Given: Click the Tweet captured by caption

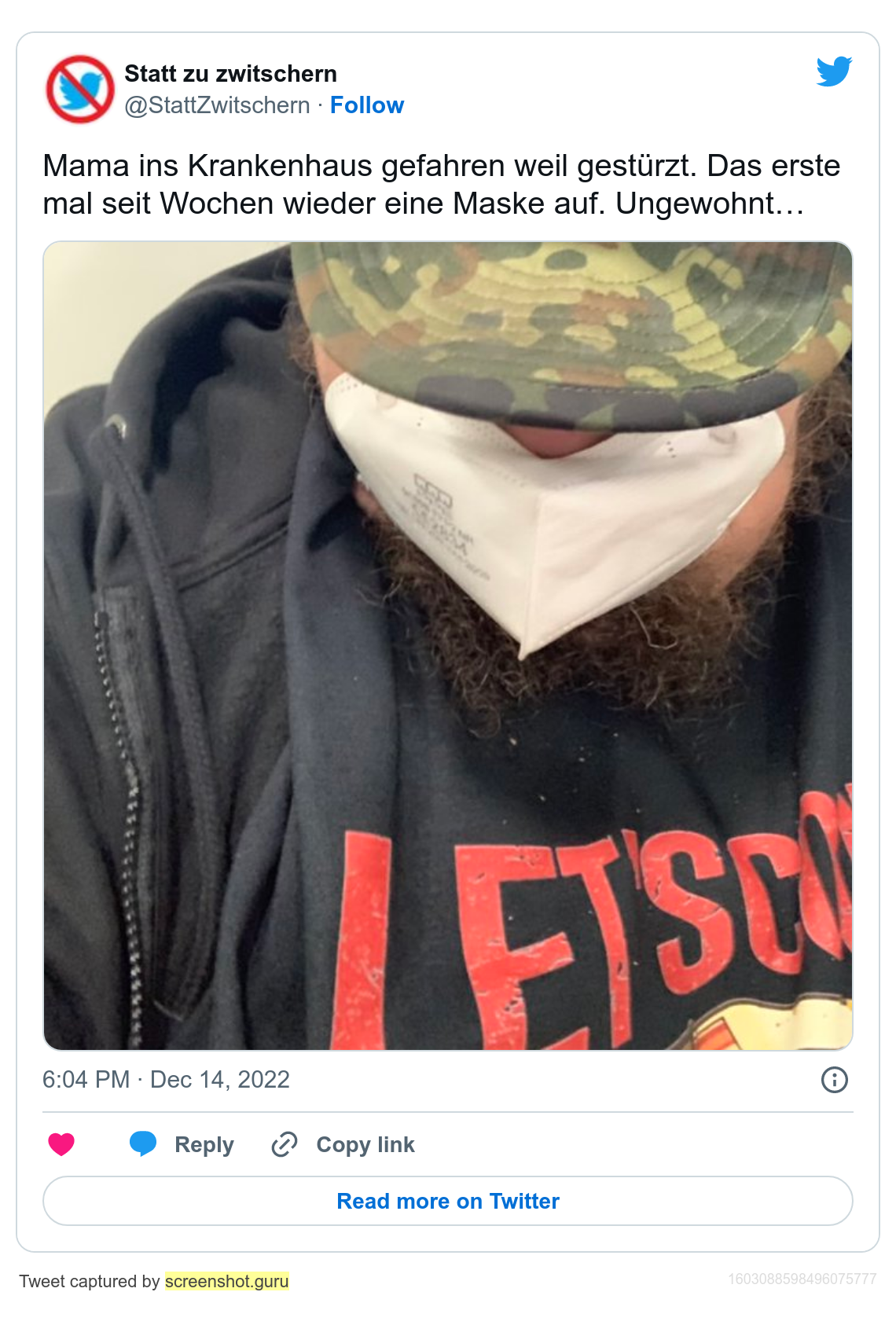Looking at the screenshot, I should point(154,1281).
